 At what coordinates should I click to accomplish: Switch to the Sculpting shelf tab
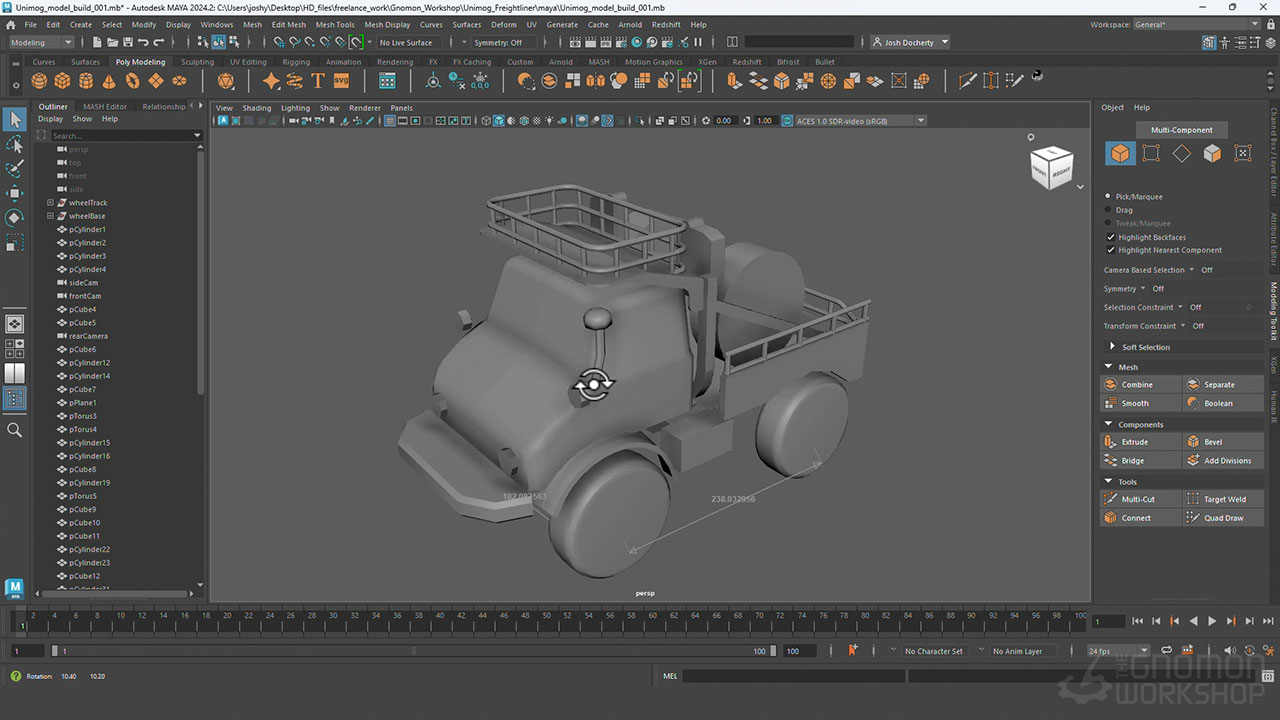pos(197,62)
